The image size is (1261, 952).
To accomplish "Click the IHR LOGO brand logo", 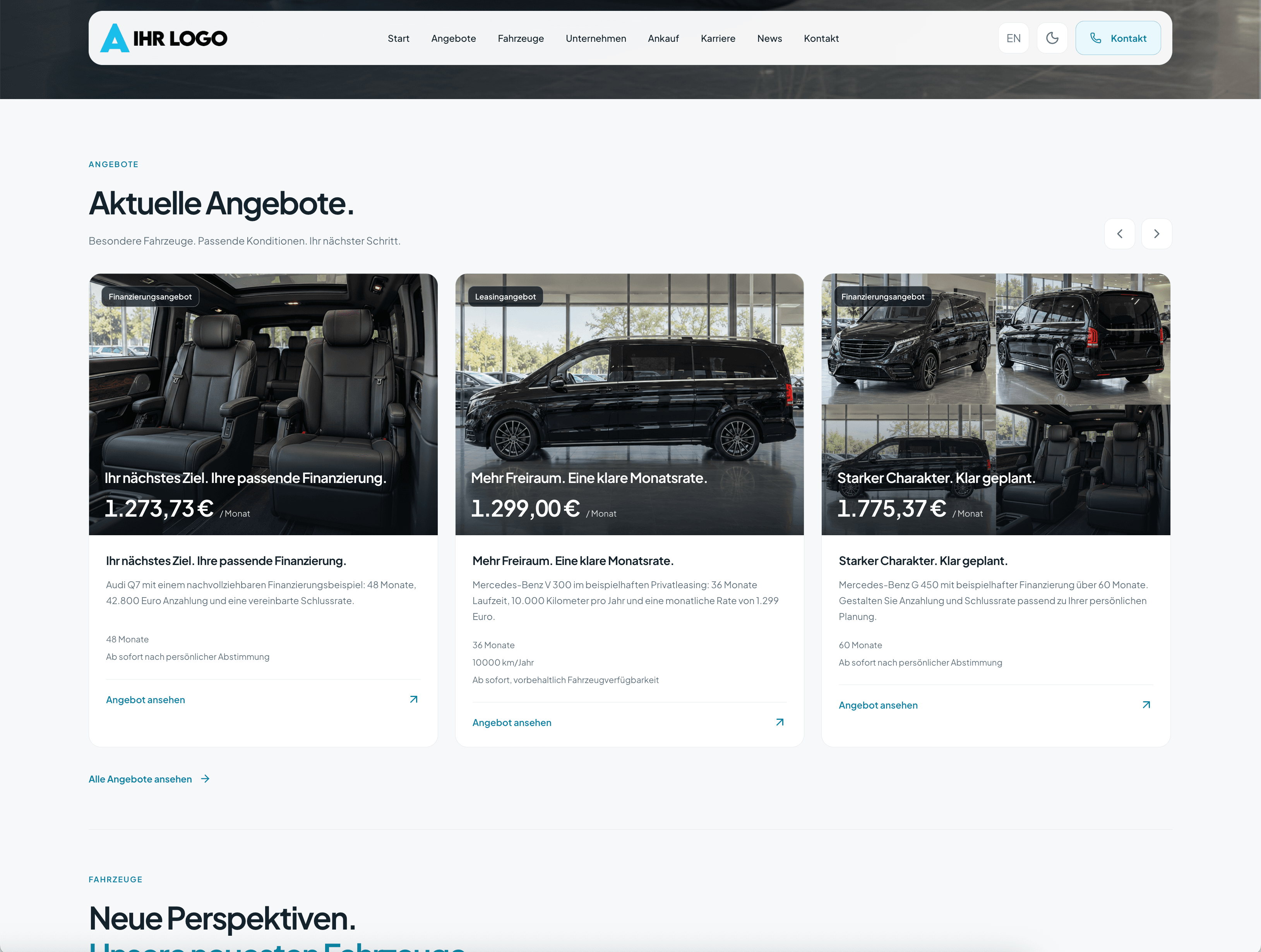I will [164, 38].
